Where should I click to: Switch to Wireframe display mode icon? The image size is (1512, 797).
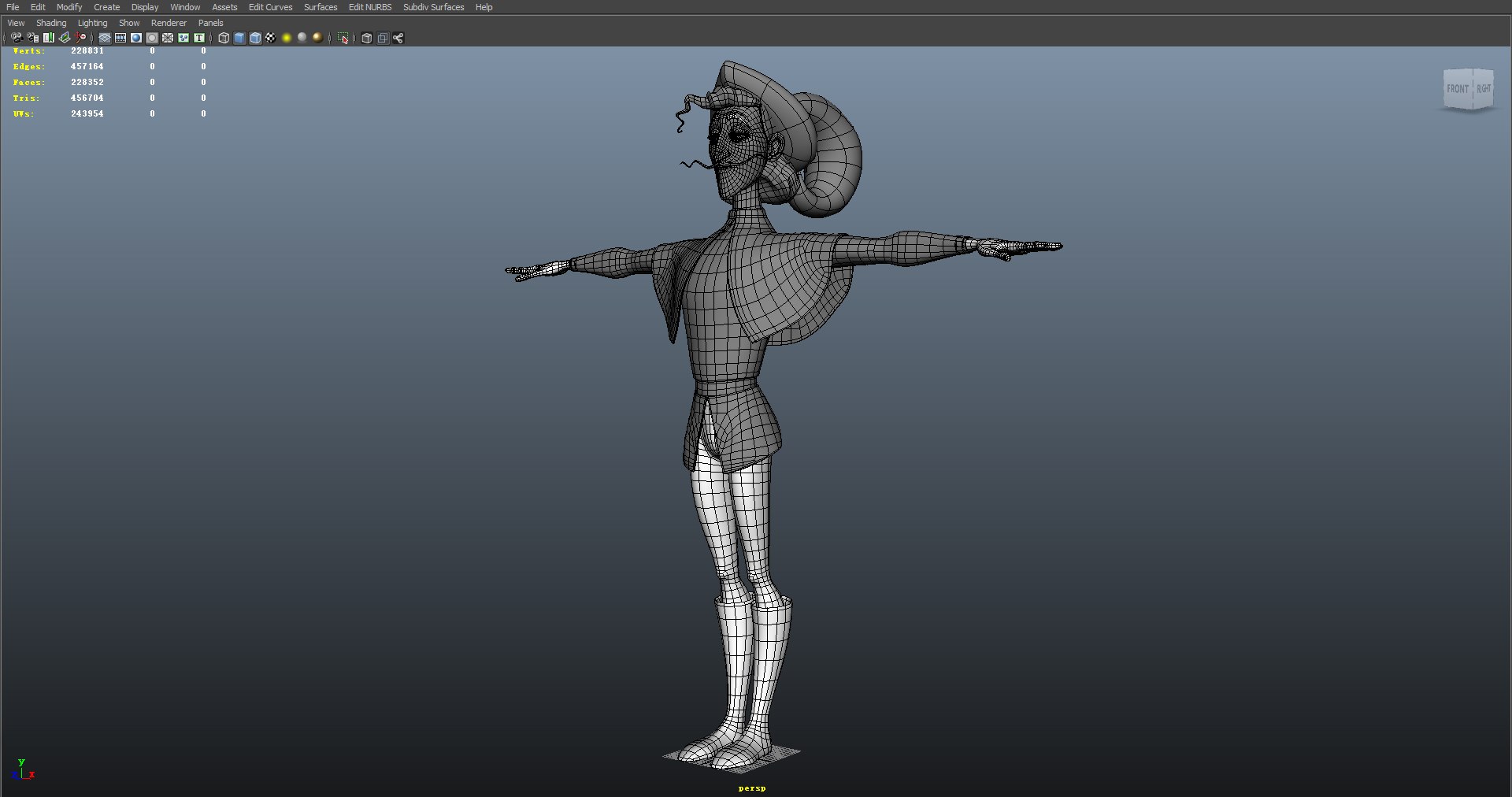click(224, 38)
